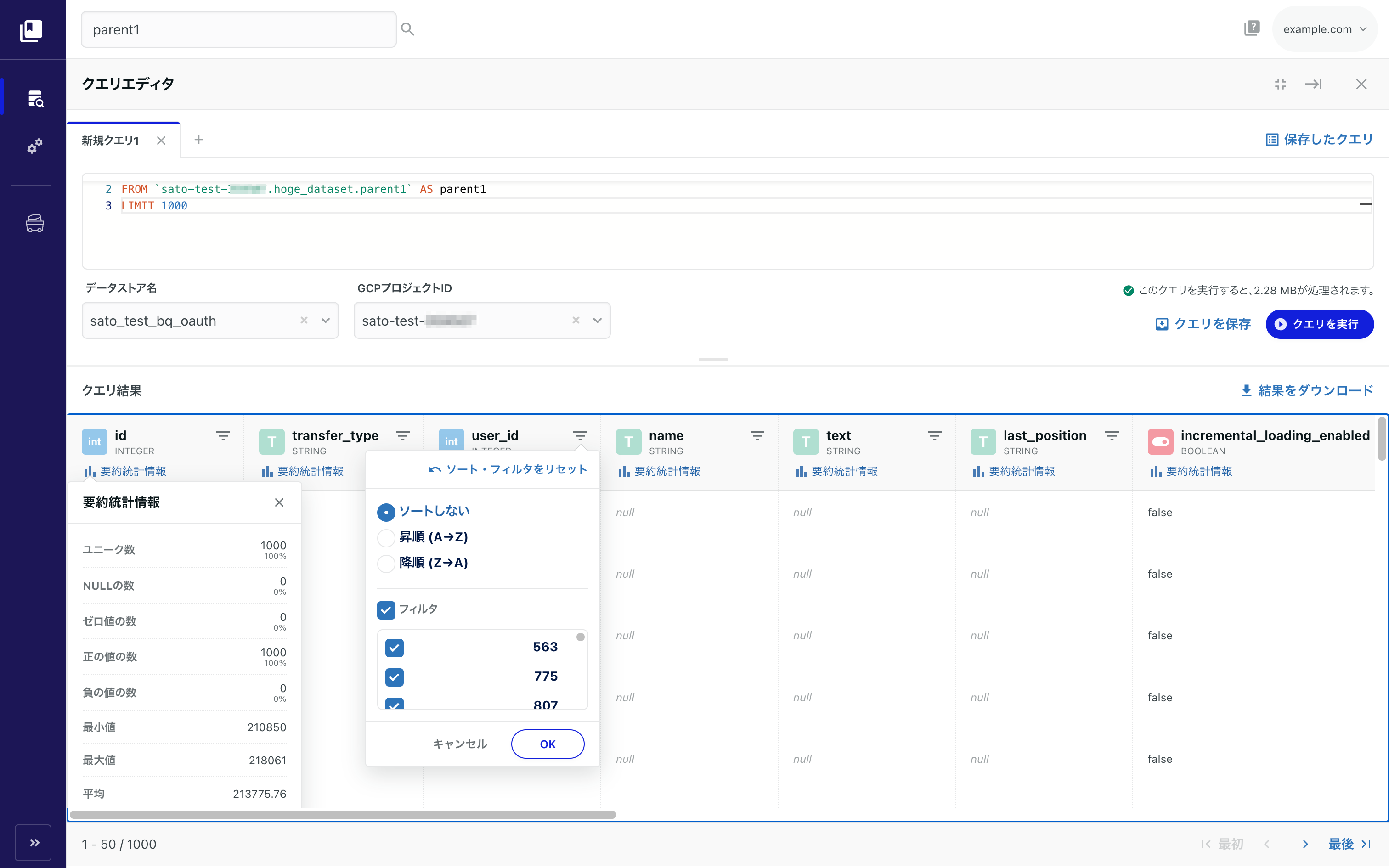Show 要約統計情報 for last_position column
Screen dimensions: 1389x868
1014,471
